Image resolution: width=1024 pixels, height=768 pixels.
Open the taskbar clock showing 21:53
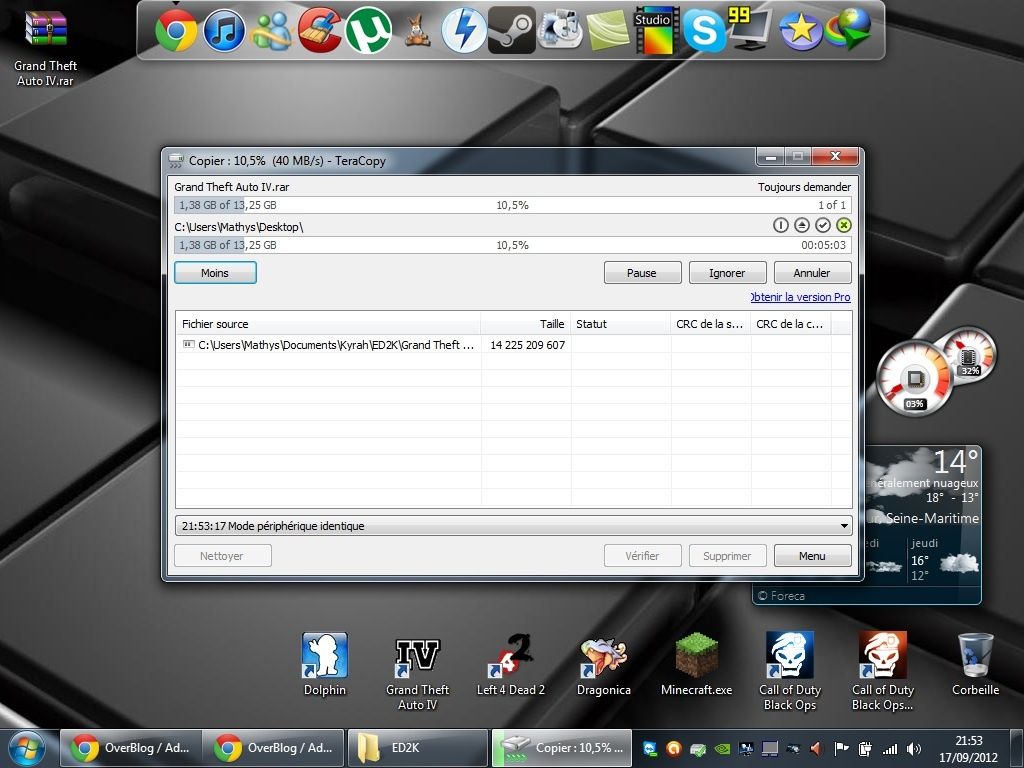click(x=969, y=749)
